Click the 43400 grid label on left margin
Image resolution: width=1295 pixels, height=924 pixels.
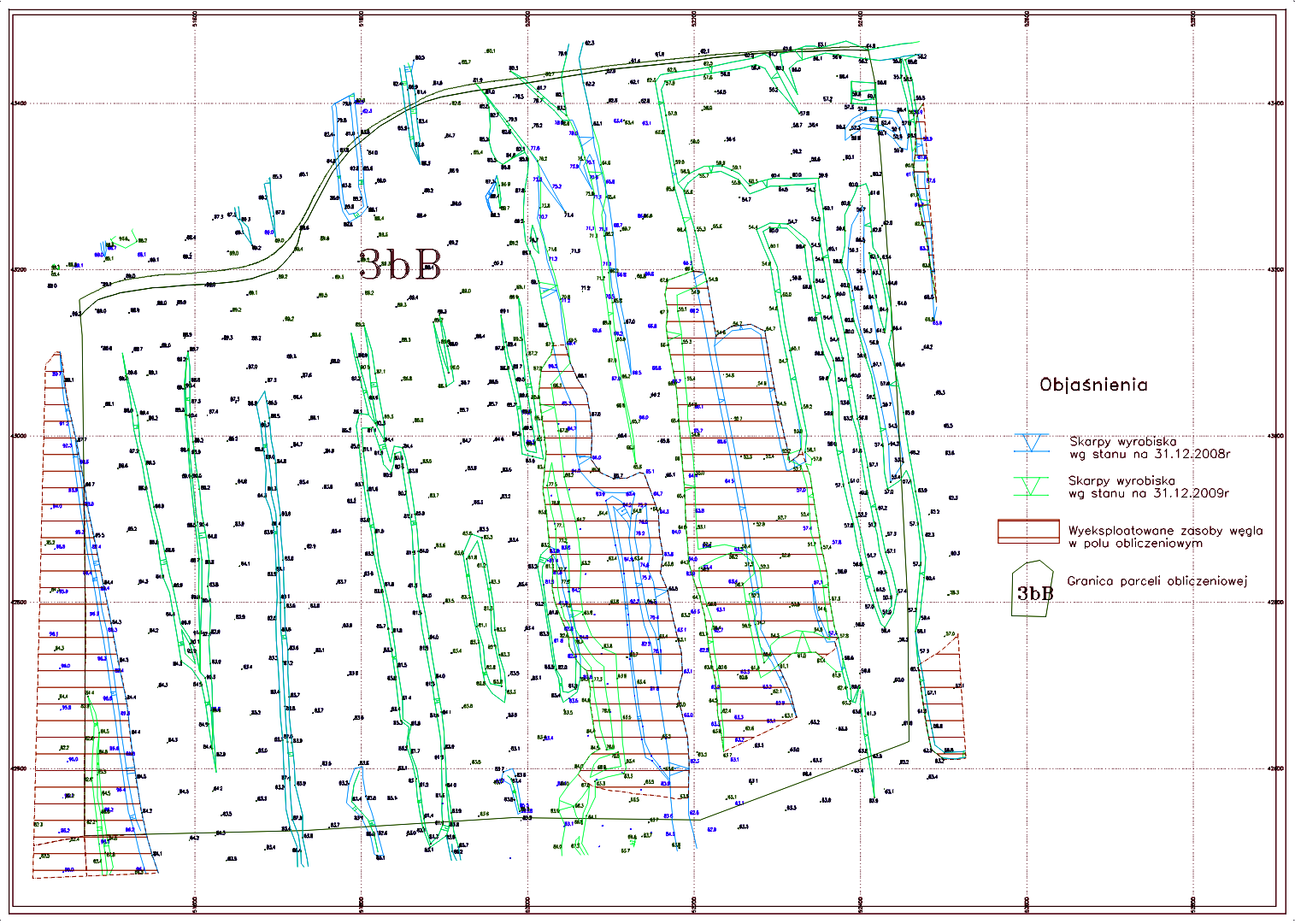[x=19, y=103]
